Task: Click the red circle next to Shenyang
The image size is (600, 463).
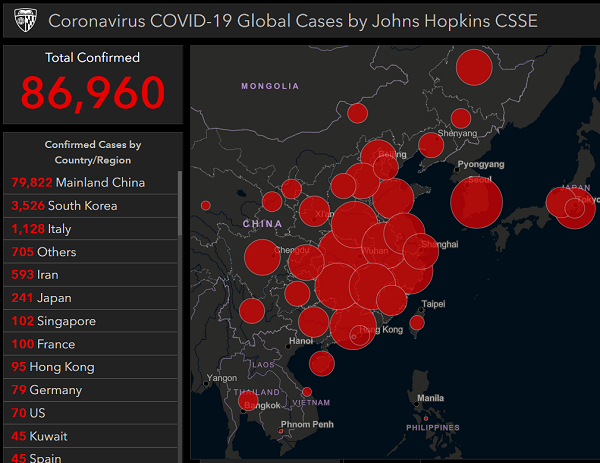Action: [460, 119]
